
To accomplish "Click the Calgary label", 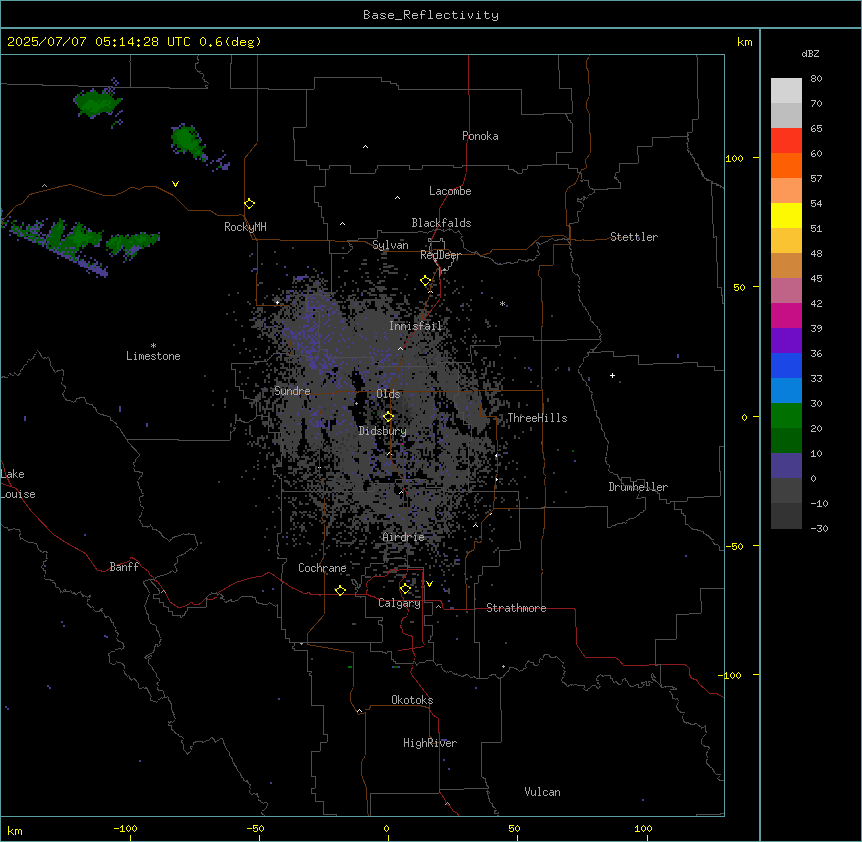I will pyautogui.click(x=399, y=603).
